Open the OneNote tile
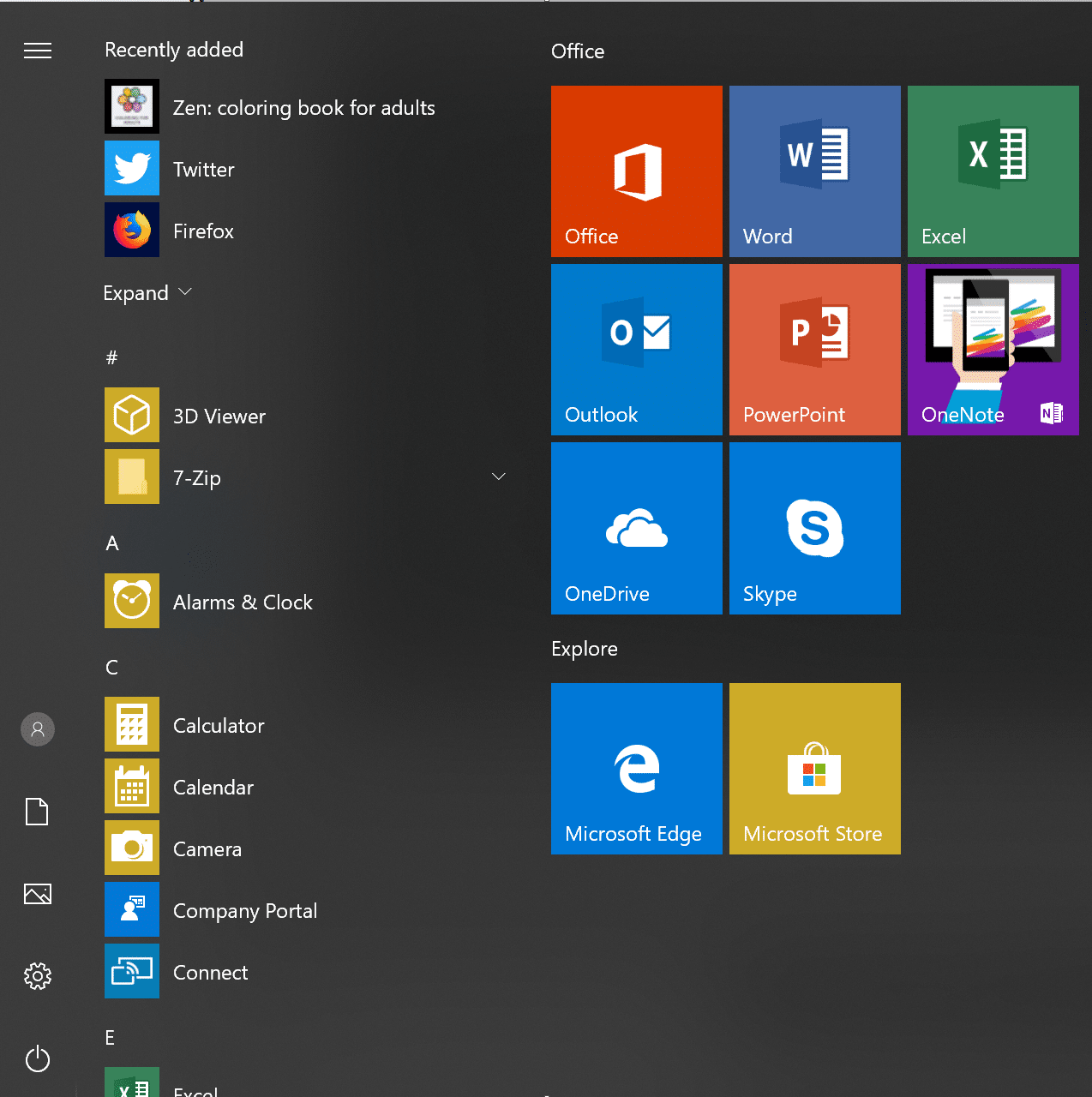The image size is (1092, 1097). point(993,350)
